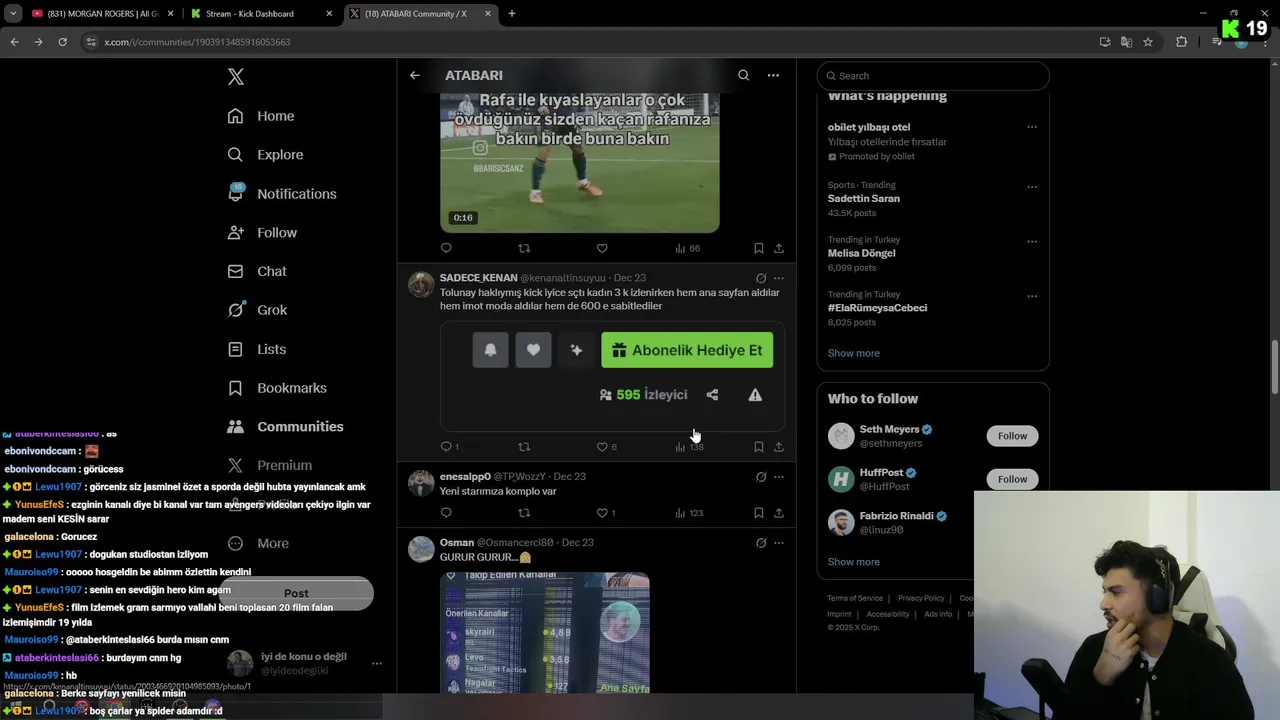Bookmark this page with the star icon

[x=1148, y=42]
